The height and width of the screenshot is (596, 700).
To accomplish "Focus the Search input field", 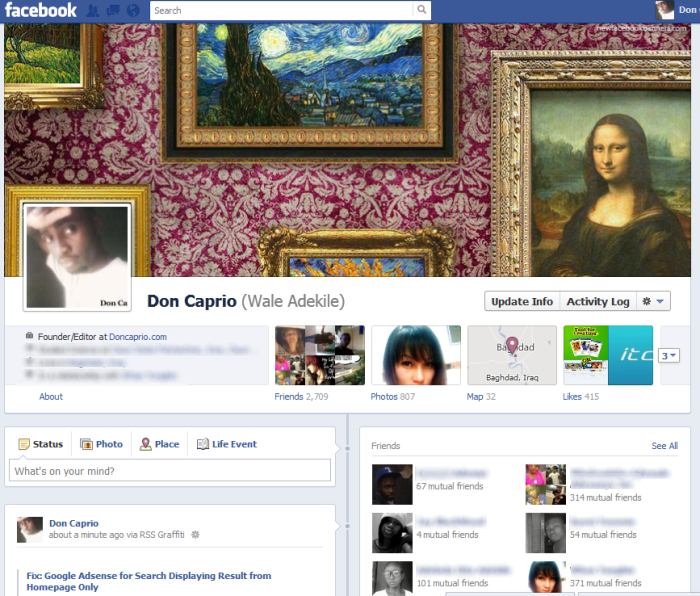I will [282, 10].
